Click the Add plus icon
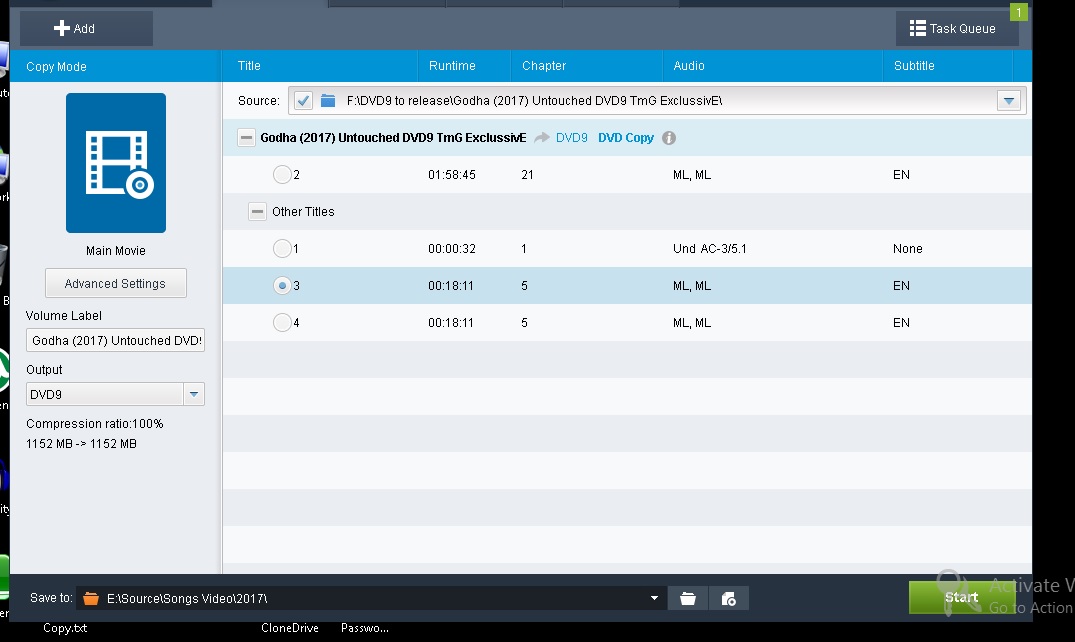Screen dimensions: 1075x642 [x=62, y=29]
